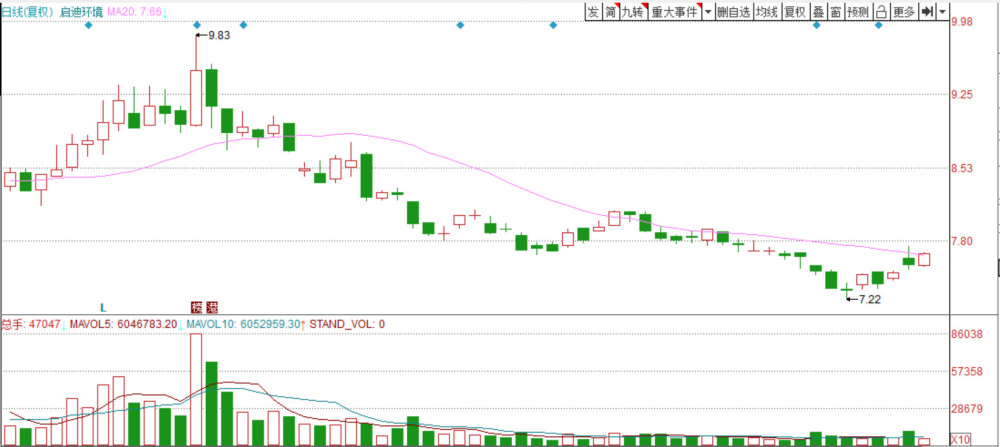Viewport: 1000px width, 447px height.
Task: Select the MA20: 7.66 indicator label
Action: point(137,11)
